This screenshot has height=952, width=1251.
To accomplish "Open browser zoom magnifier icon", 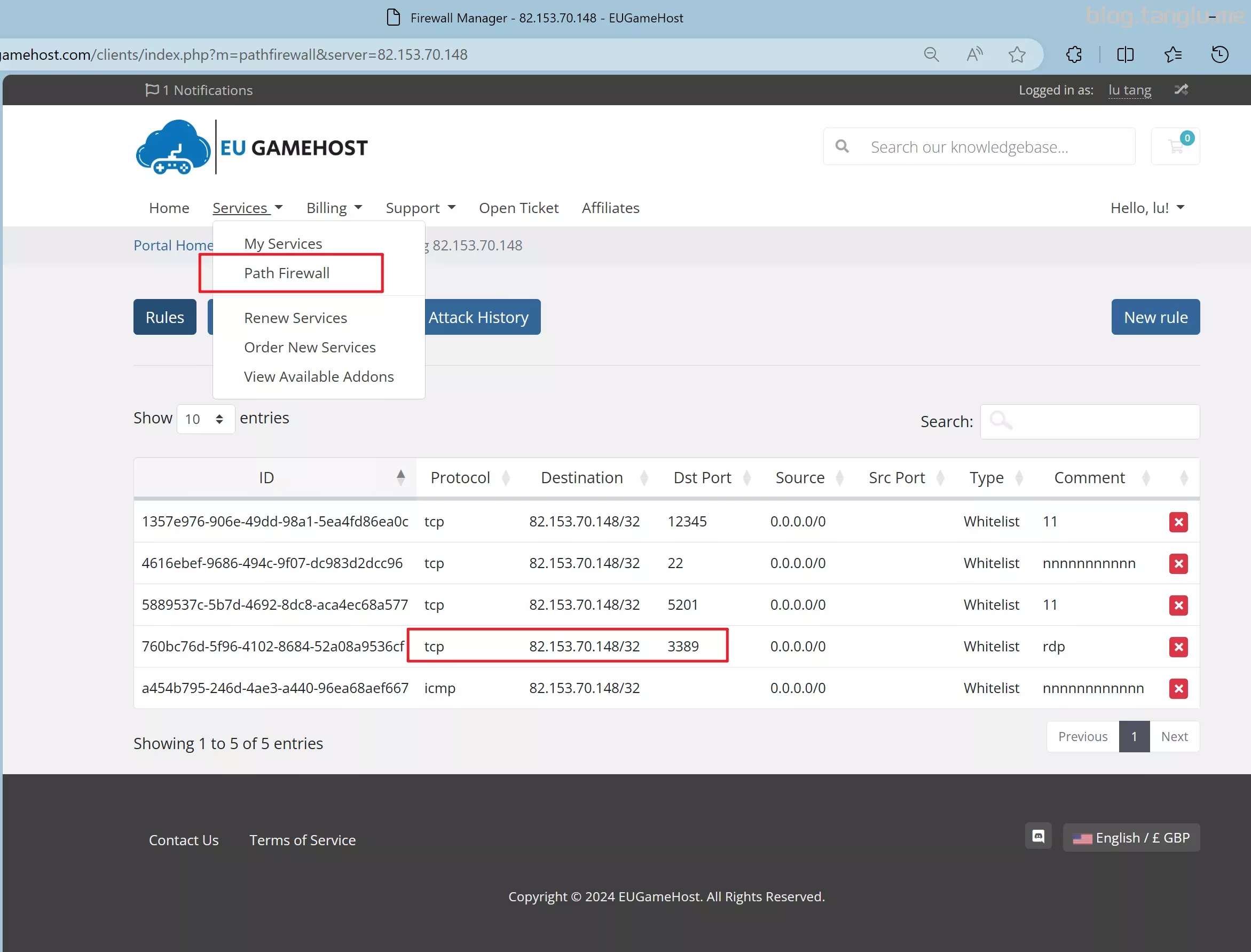I will (x=932, y=54).
